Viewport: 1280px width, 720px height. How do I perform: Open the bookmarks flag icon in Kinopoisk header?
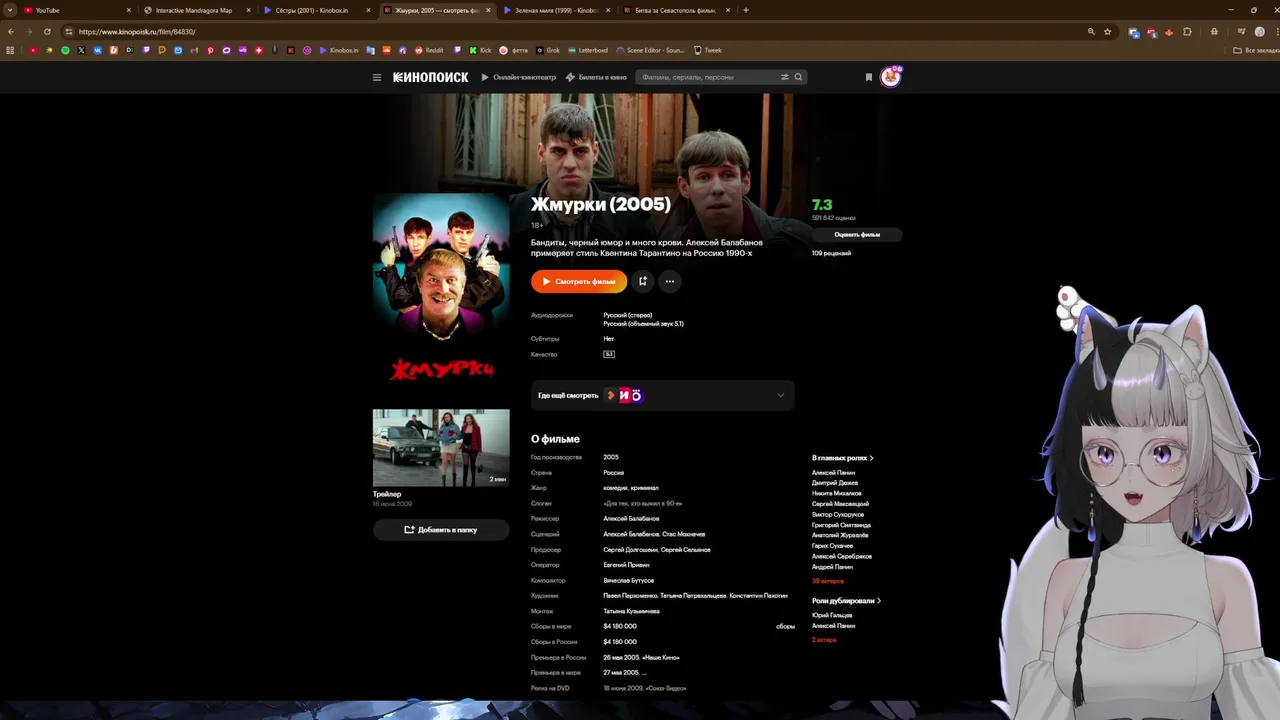tap(868, 77)
